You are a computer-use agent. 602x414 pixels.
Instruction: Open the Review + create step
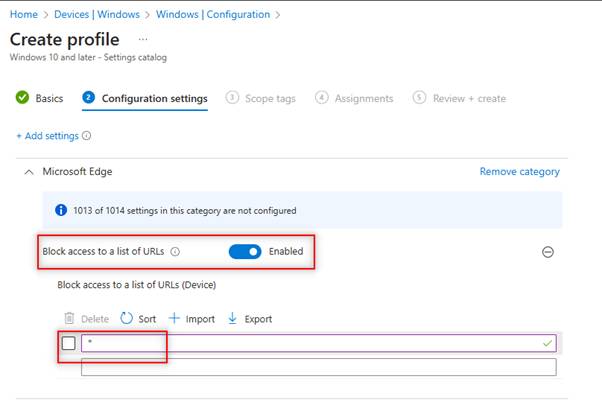(x=461, y=98)
